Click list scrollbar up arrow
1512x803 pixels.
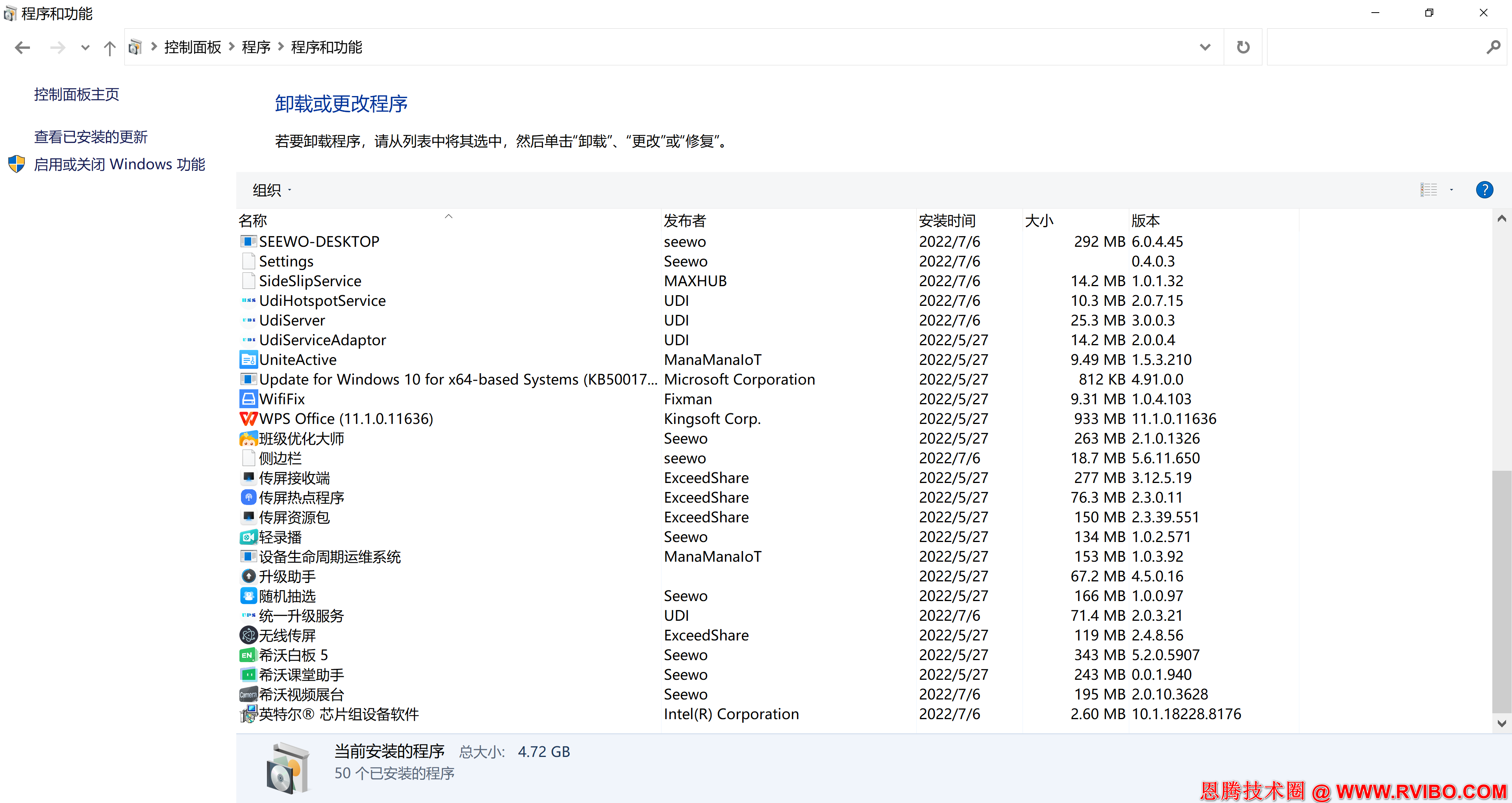tap(1501, 219)
